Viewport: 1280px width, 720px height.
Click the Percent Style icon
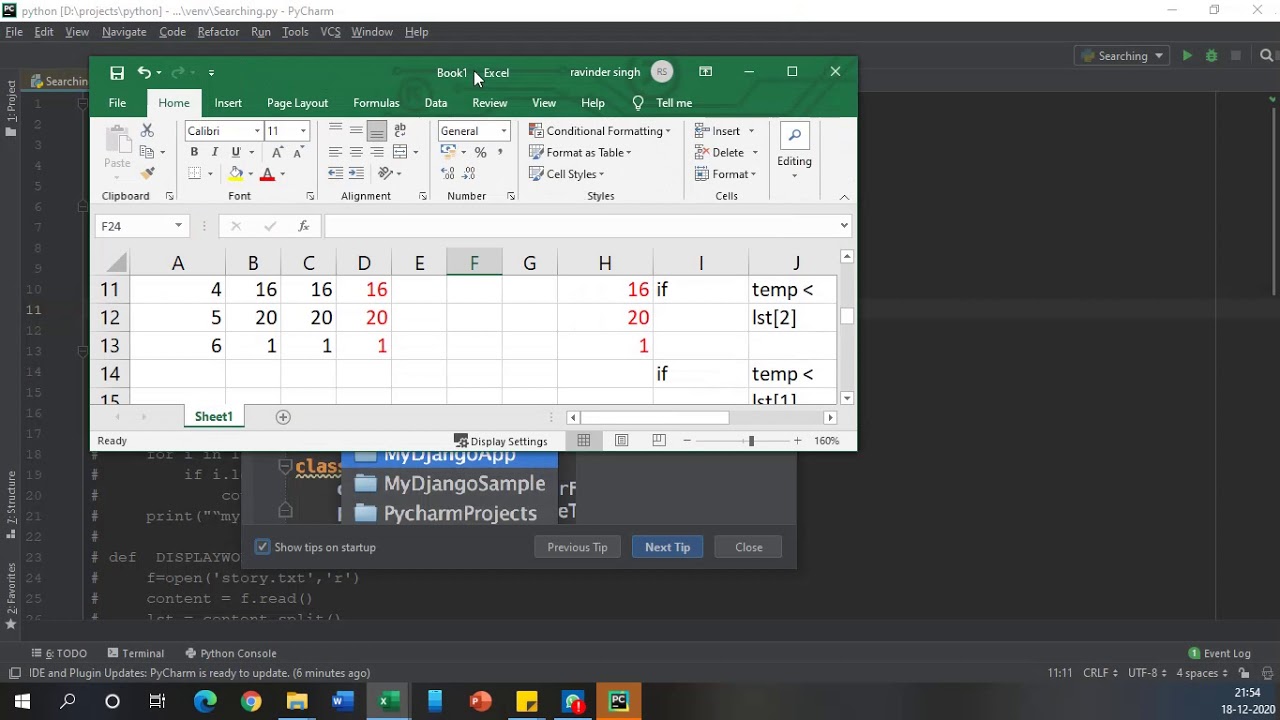[x=480, y=152]
